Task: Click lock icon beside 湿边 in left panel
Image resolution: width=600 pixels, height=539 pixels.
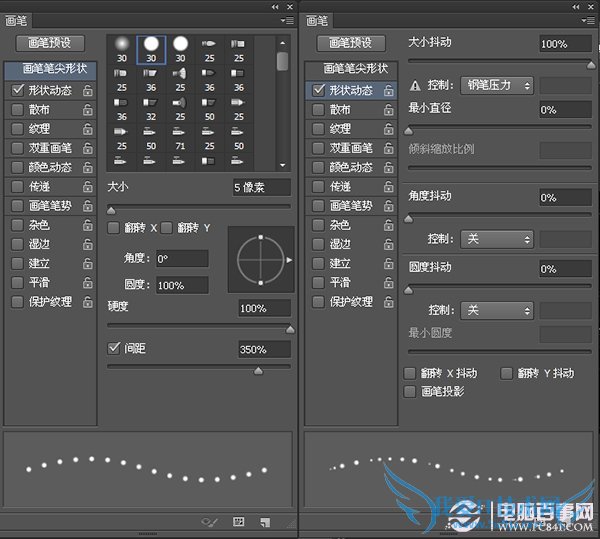Action: click(88, 244)
